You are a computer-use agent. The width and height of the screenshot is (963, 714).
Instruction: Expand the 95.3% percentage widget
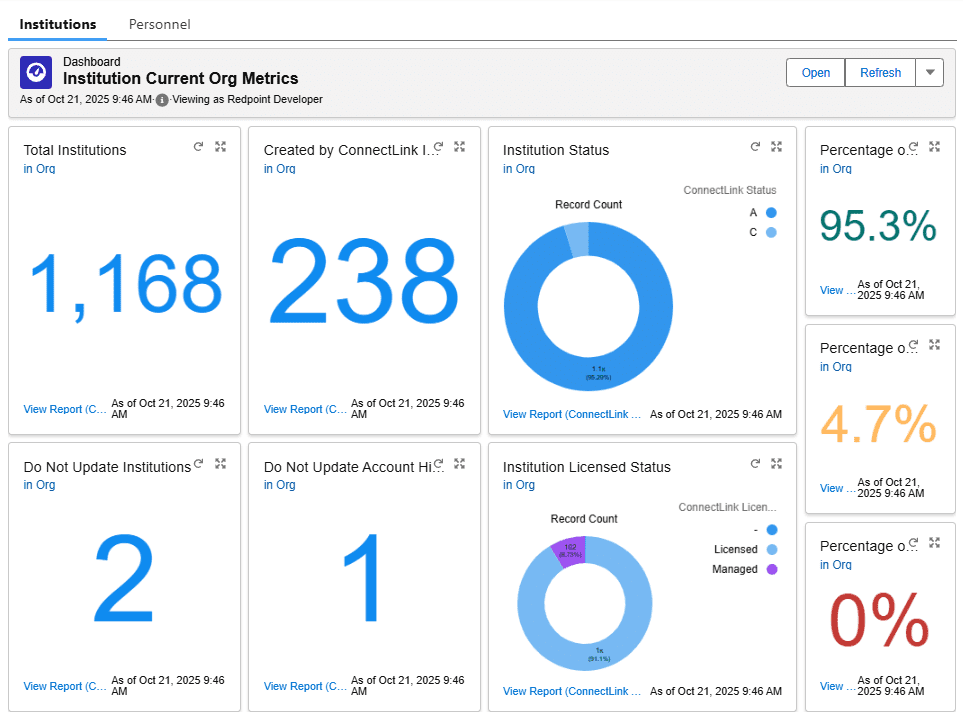pyautogui.click(x=934, y=146)
